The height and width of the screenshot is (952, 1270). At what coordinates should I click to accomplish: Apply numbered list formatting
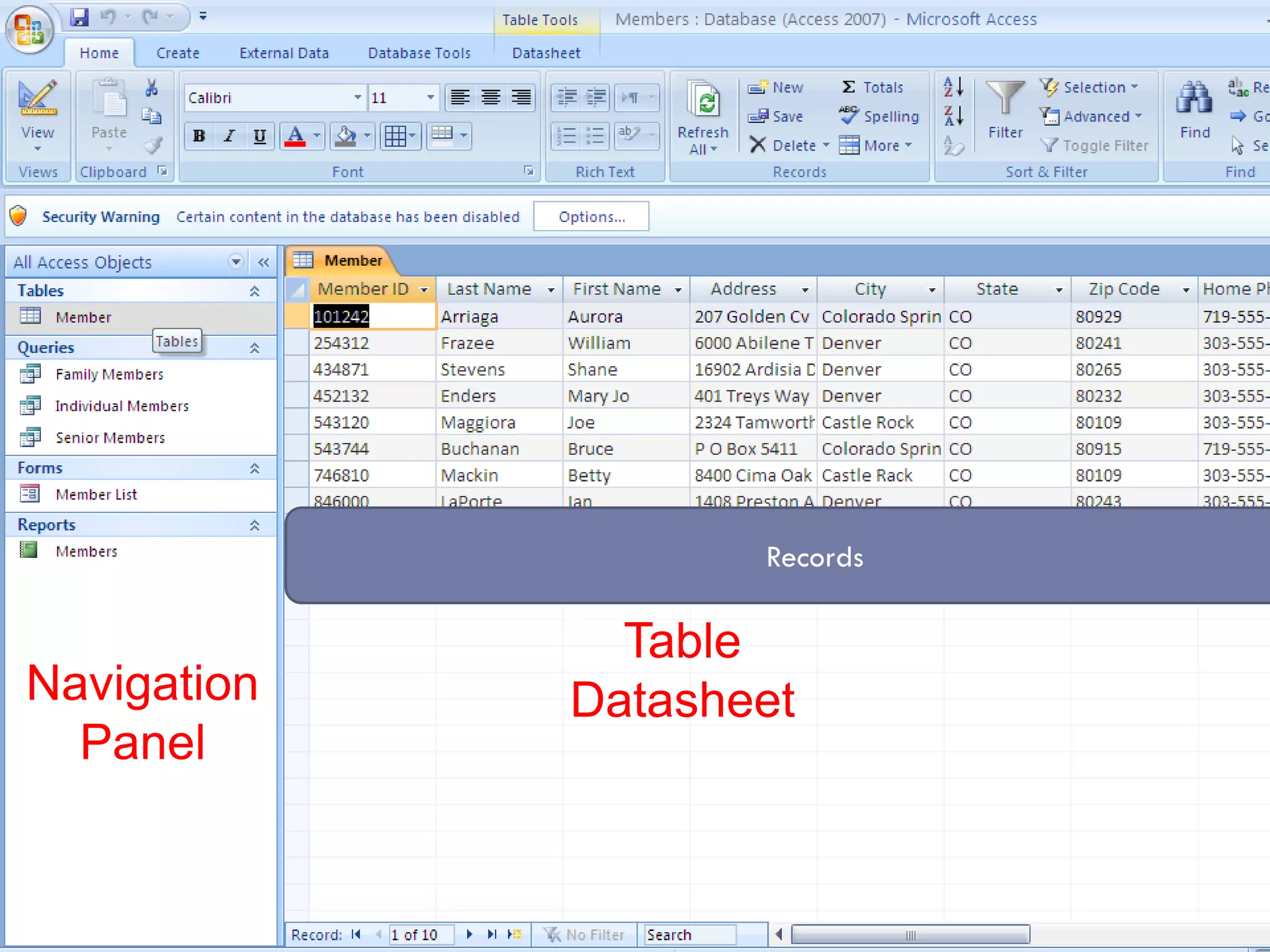click(566, 136)
